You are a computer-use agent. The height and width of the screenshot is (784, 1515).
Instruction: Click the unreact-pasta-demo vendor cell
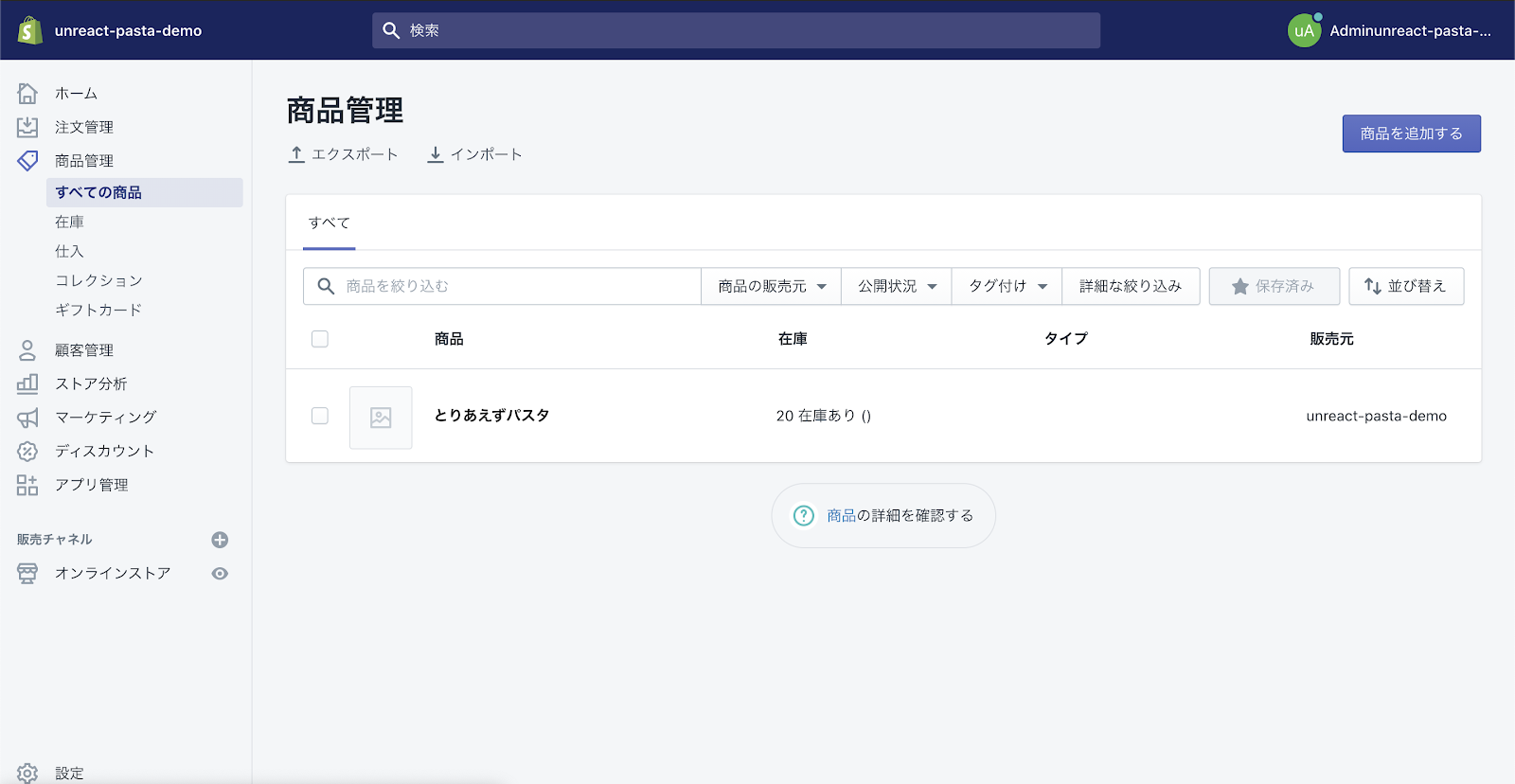tap(1377, 416)
